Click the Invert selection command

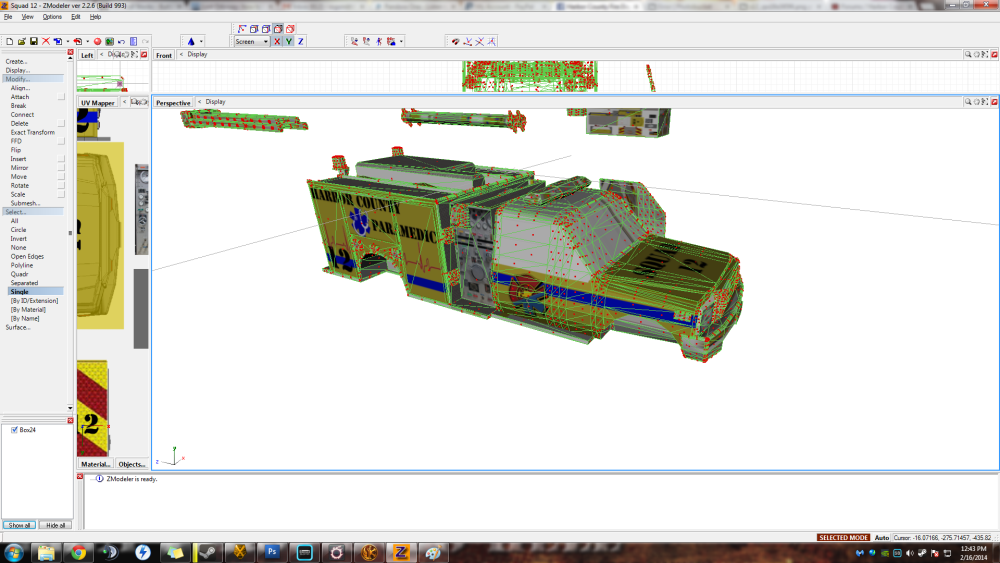click(18, 238)
